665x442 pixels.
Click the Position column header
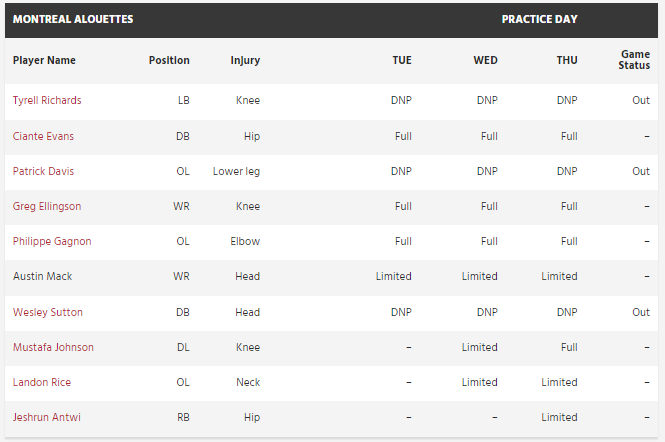pyautogui.click(x=169, y=60)
